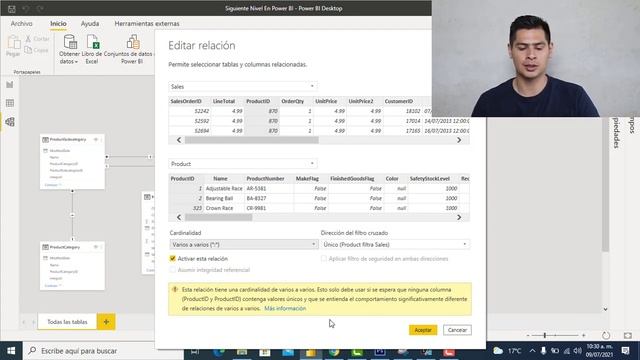Viewport: 640px width, 360px height.
Task: Click the Pegar clipboard icon
Action: 13,42
